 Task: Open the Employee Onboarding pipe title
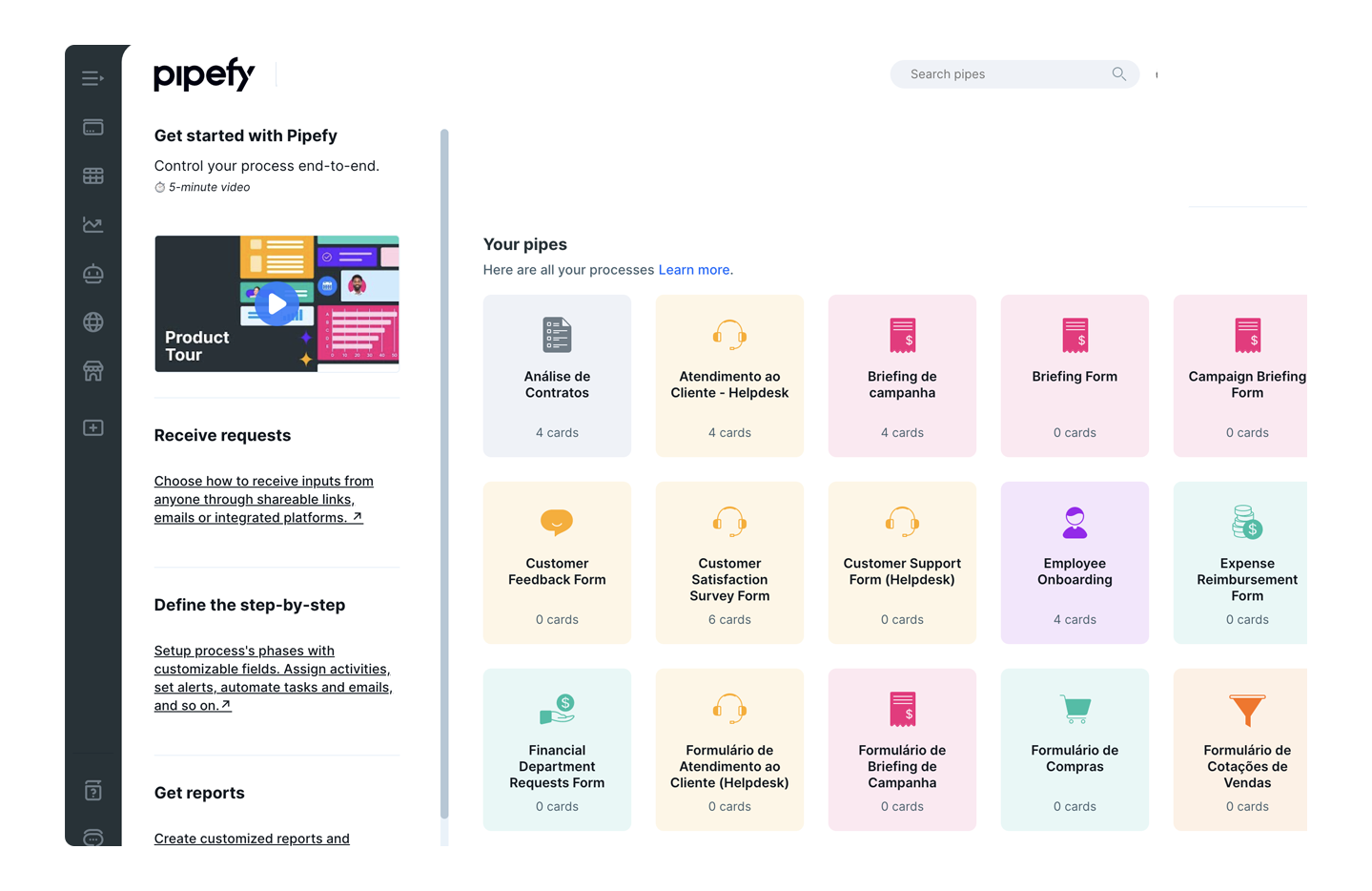(1075, 571)
